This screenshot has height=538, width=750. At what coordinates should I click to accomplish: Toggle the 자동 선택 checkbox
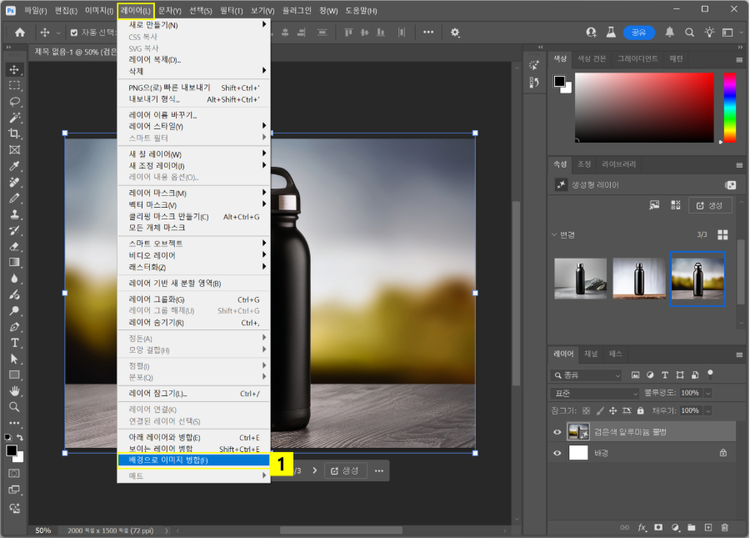(73, 32)
